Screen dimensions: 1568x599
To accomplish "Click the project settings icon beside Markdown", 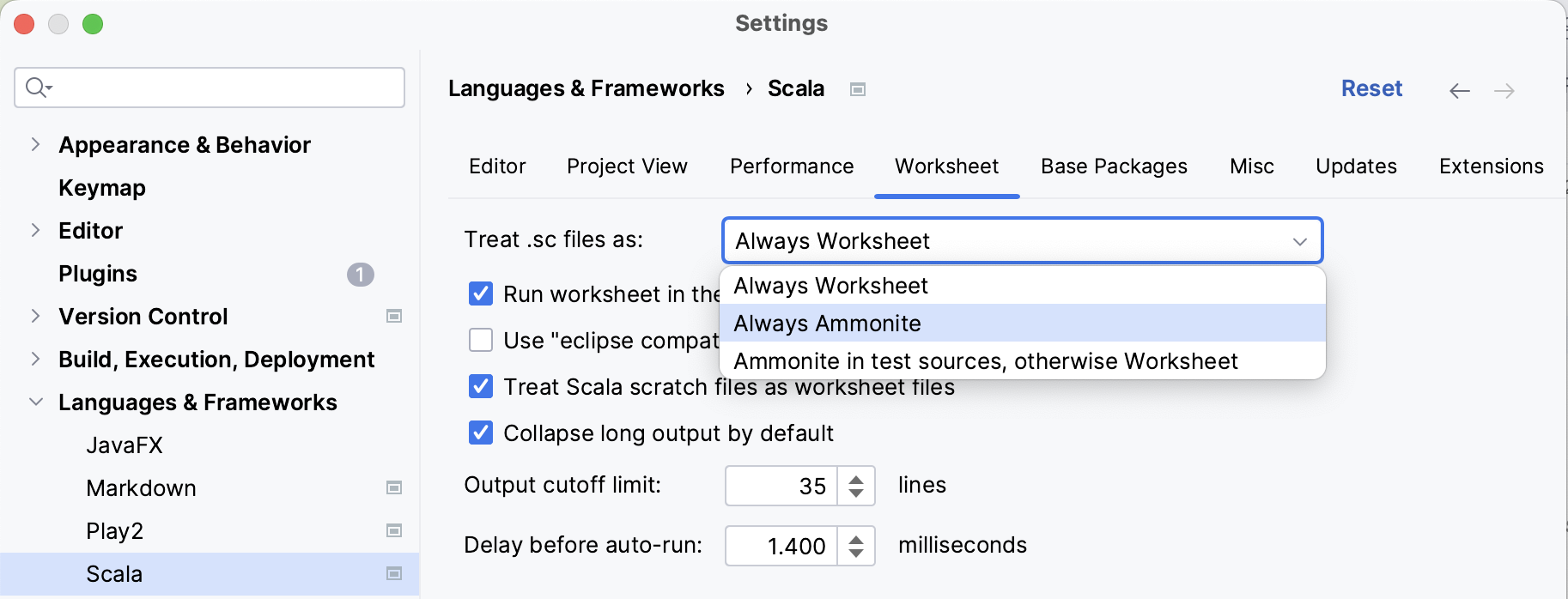I will [x=394, y=488].
